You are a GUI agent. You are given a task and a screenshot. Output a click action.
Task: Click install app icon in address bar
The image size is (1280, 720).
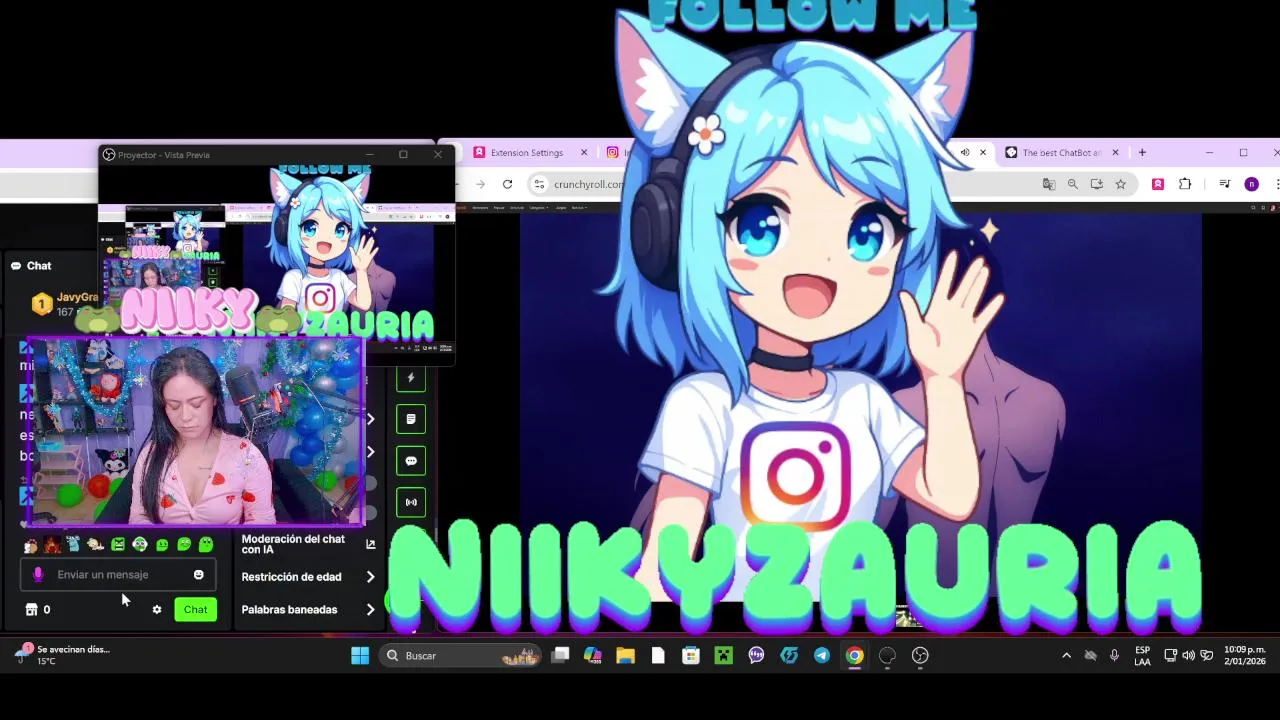click(x=1096, y=184)
